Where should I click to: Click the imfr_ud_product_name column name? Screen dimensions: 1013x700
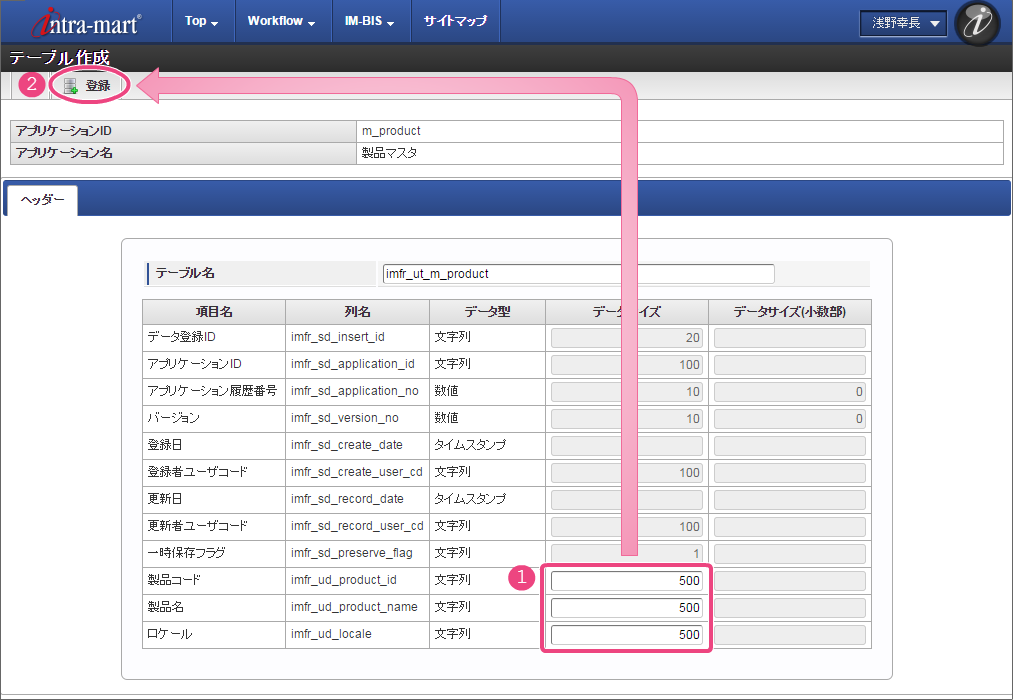354,607
